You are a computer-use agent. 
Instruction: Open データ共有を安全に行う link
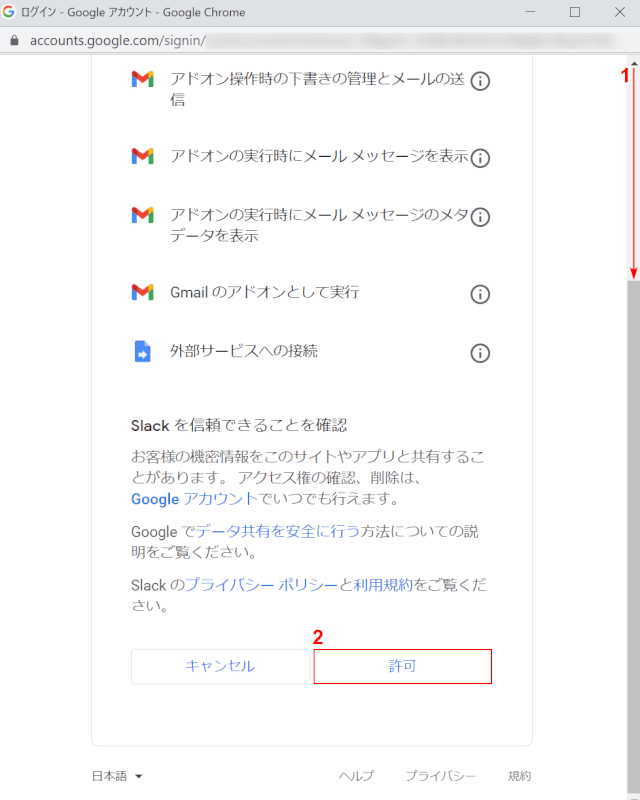[278, 532]
